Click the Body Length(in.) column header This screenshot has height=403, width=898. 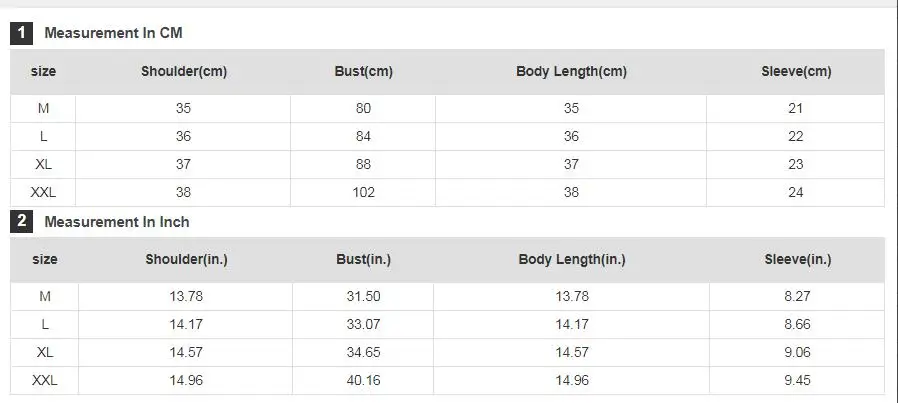point(572,259)
